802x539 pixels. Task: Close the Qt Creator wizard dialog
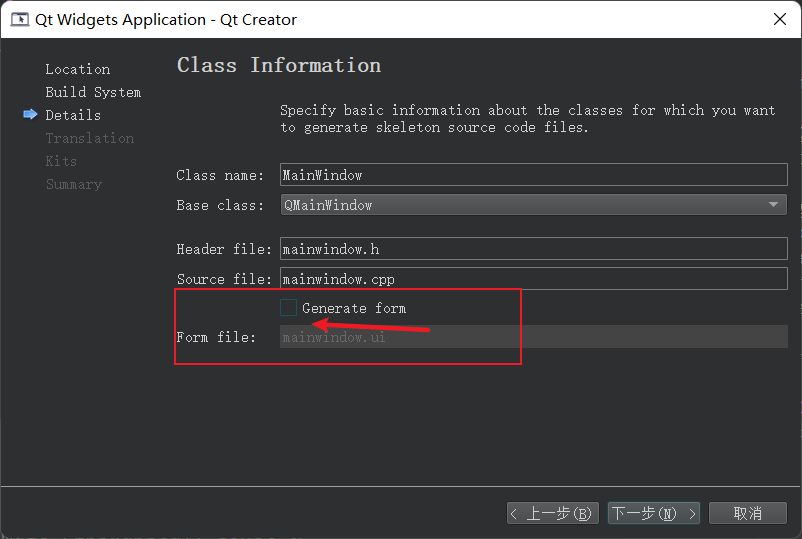(x=779, y=19)
